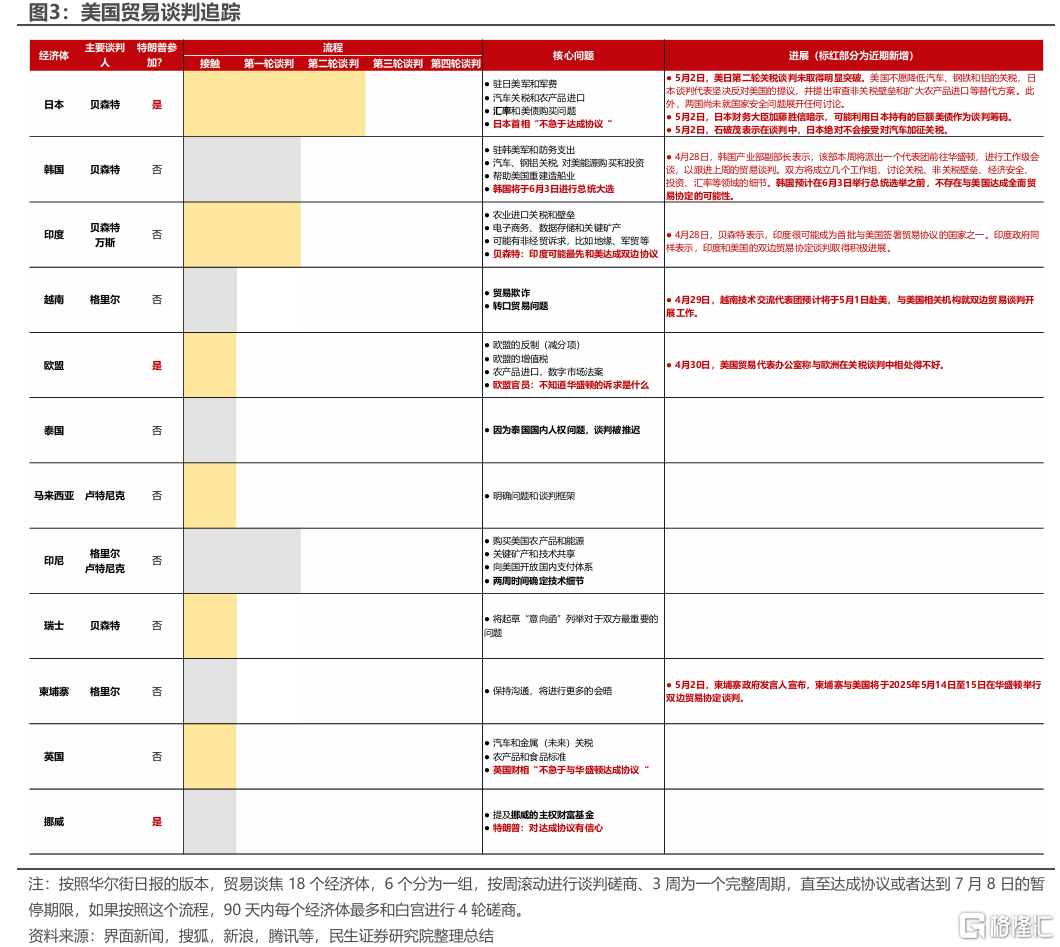
Task: Click the "主要谈判人" column header
Action: point(105,55)
